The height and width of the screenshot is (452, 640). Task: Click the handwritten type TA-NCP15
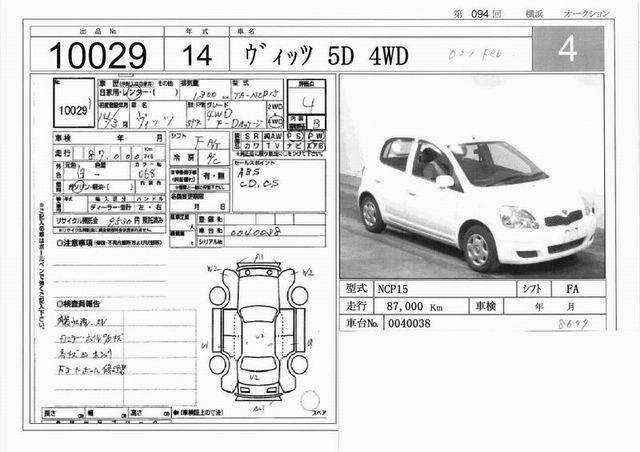coord(256,95)
